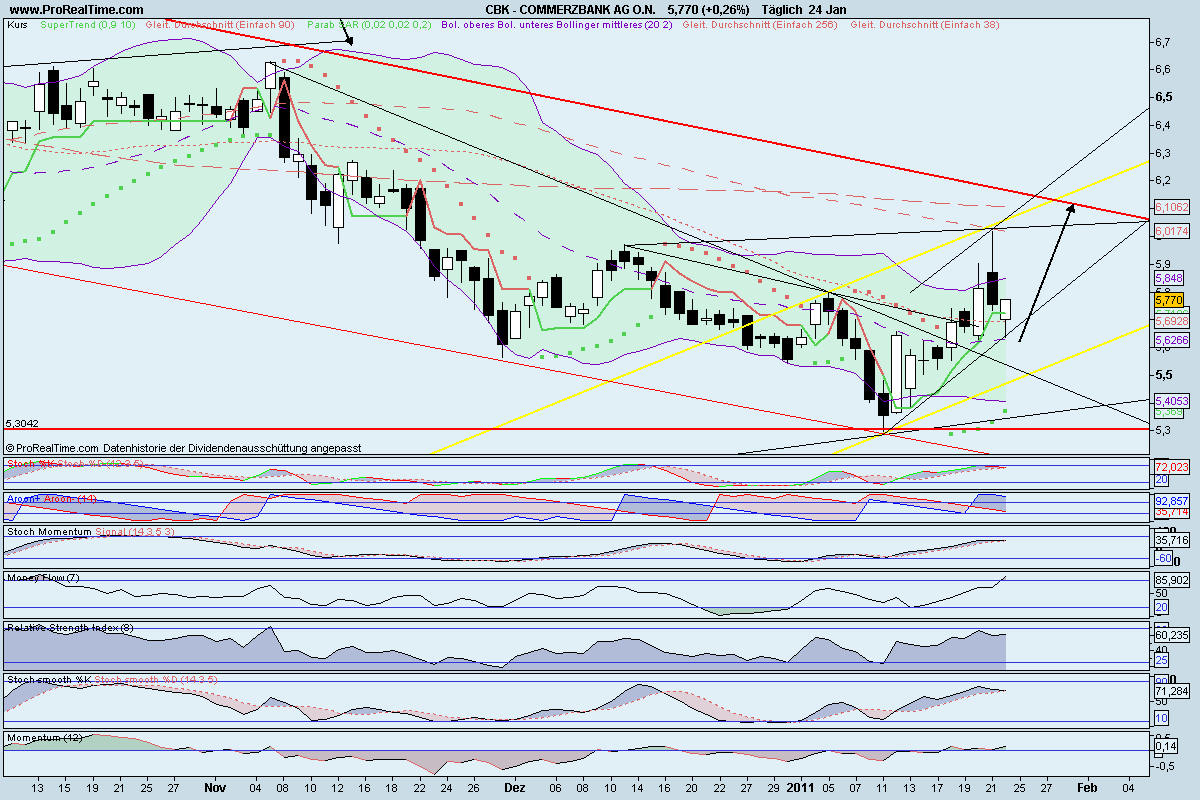Click the 72,023 stochastic value tag
Viewport: 1200px width, 800px height.
(x=1170, y=467)
